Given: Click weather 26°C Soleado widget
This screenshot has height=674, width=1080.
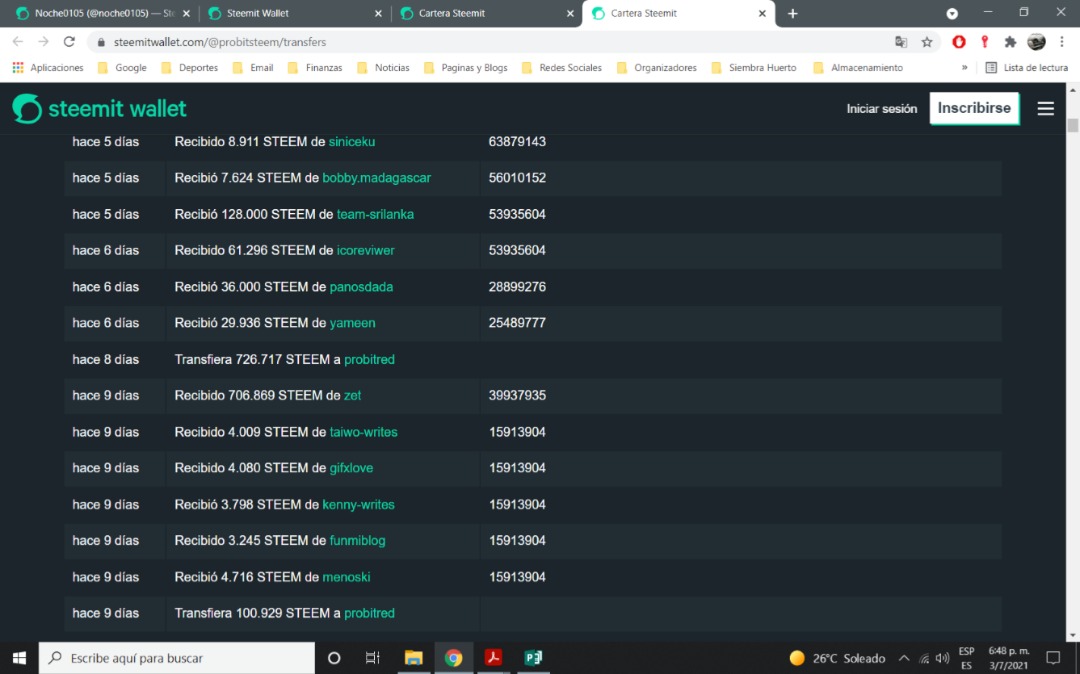Looking at the screenshot, I should click(840, 658).
